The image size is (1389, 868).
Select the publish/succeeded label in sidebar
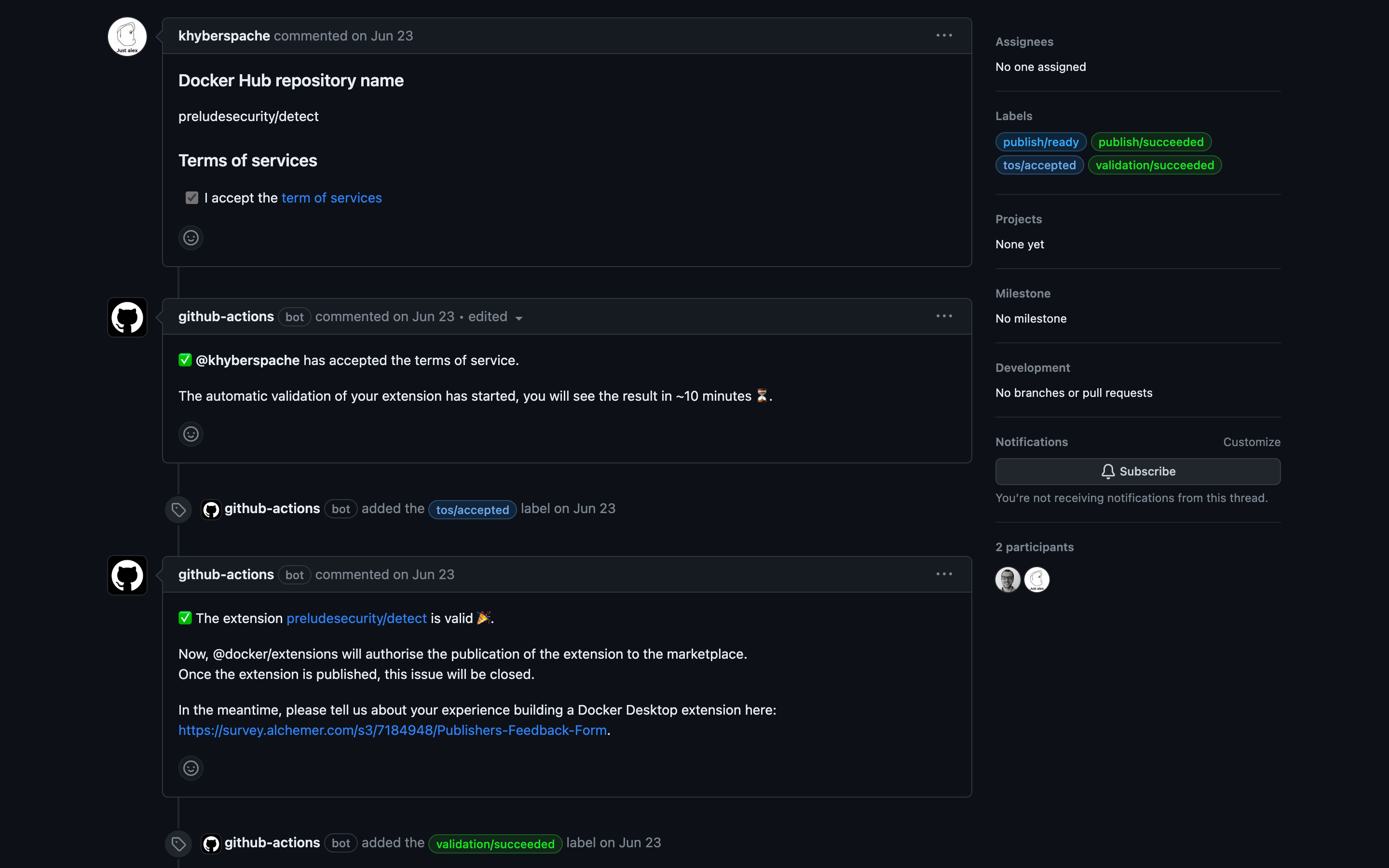click(x=1151, y=142)
